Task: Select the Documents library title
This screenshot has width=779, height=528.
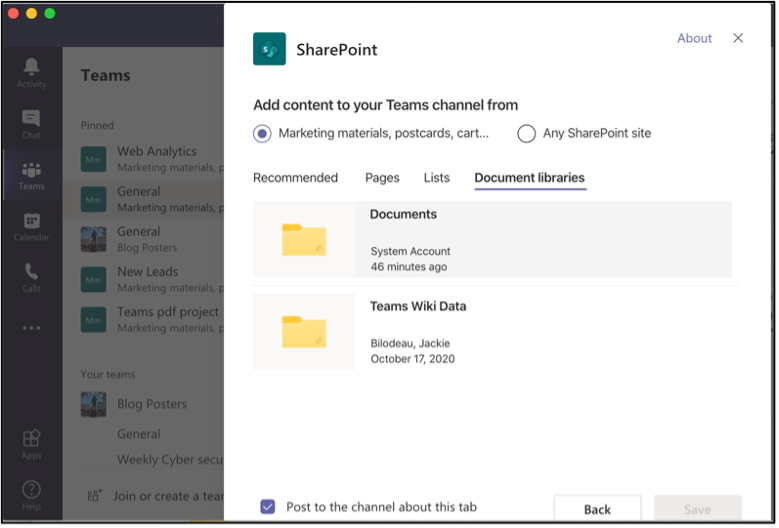Action: [x=403, y=215]
